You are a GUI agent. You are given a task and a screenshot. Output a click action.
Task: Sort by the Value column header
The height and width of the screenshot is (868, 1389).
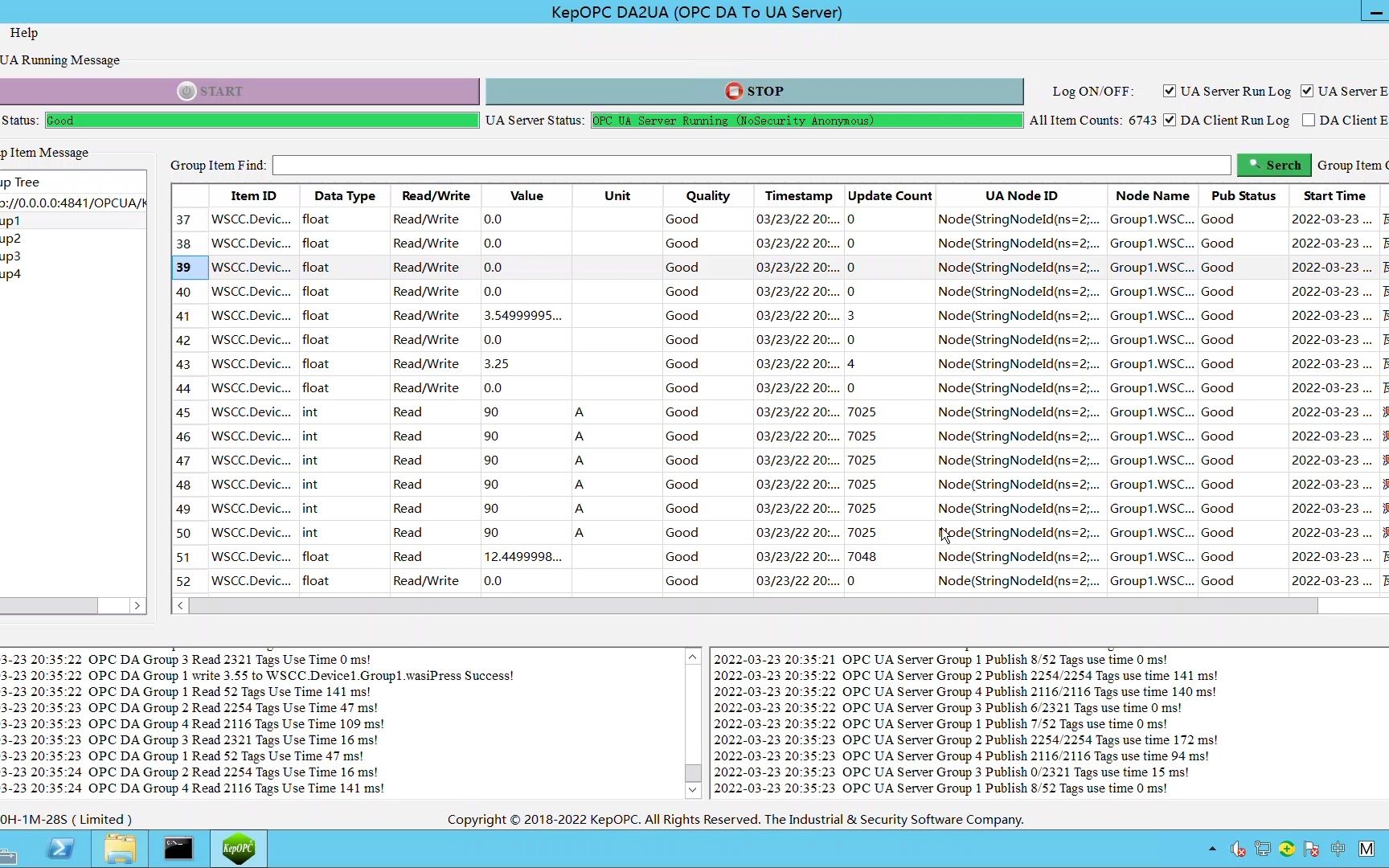[527, 195]
